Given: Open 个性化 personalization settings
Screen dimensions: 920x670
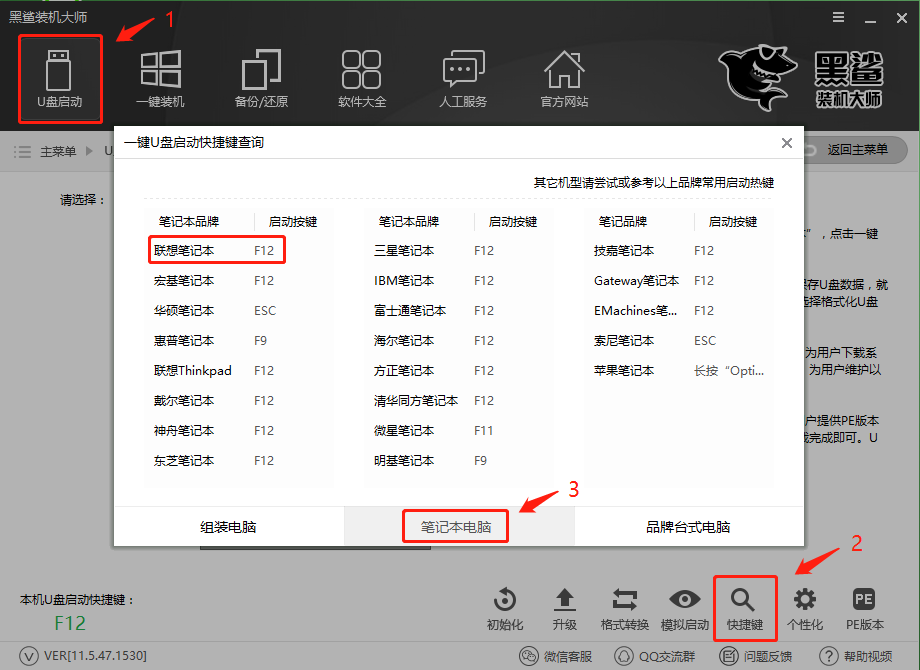Looking at the screenshot, I should pos(805,608).
